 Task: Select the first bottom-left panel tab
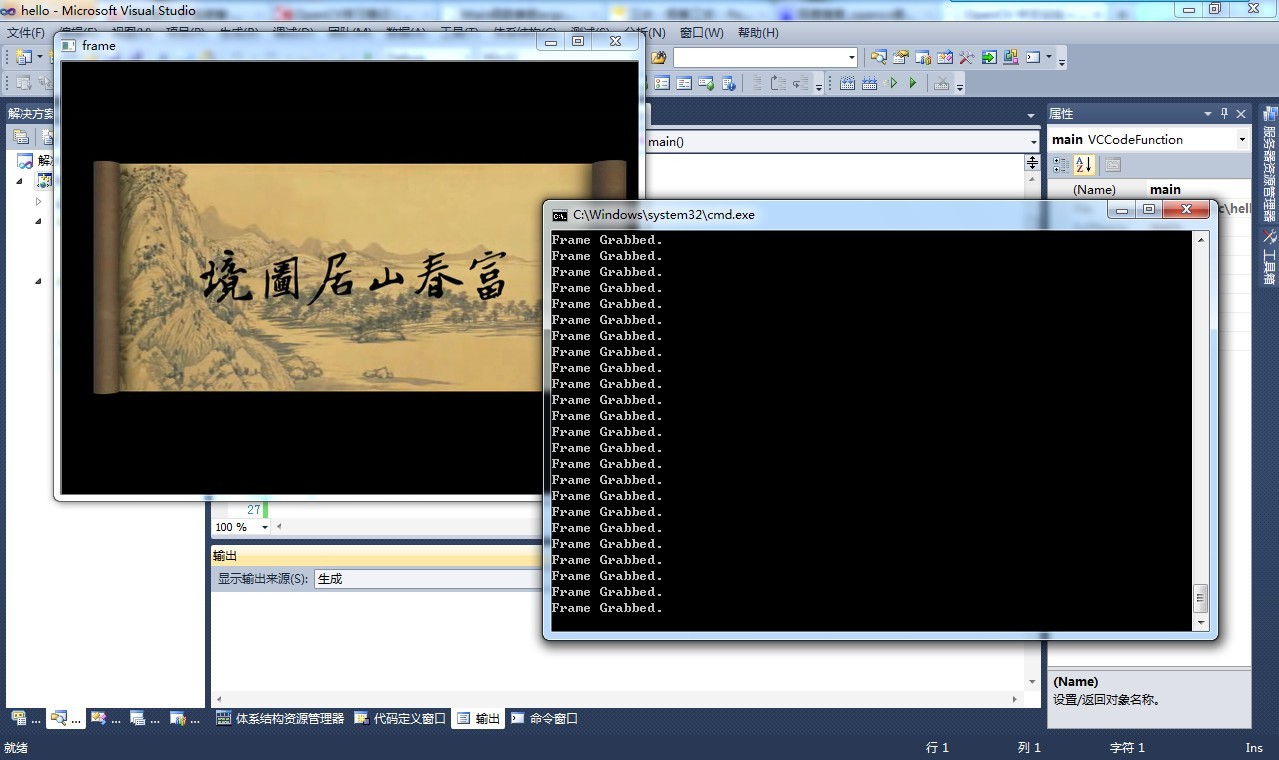click(25, 718)
